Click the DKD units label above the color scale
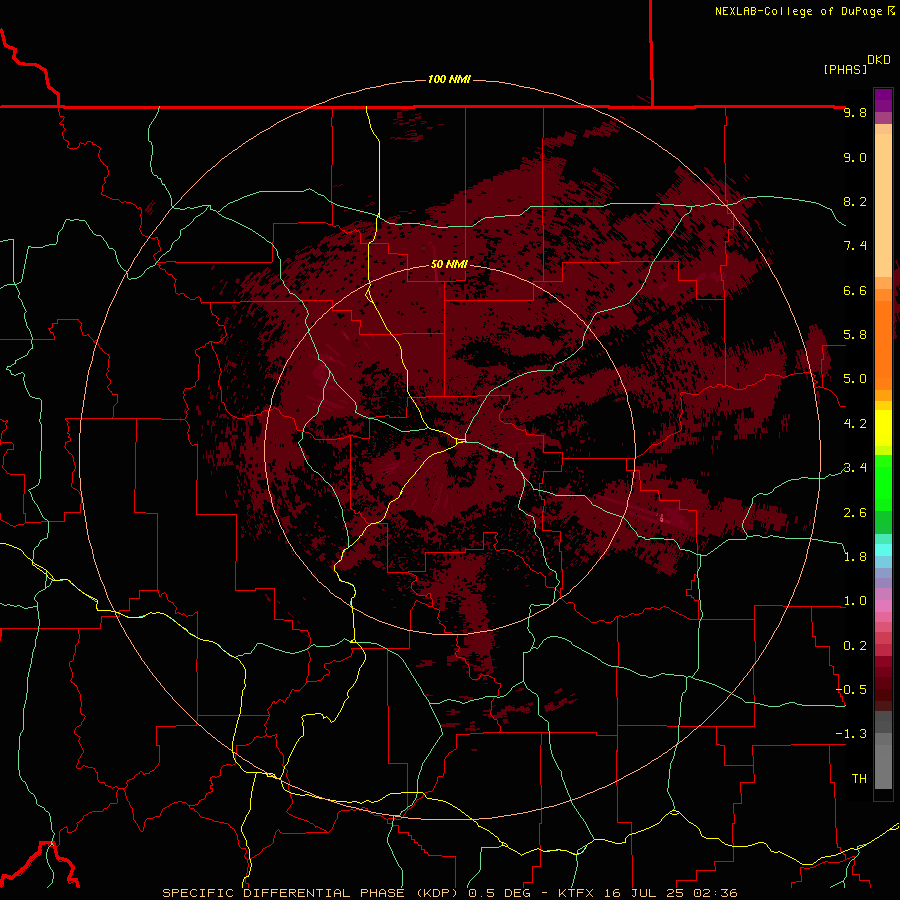This screenshot has height=900, width=900. point(879,60)
